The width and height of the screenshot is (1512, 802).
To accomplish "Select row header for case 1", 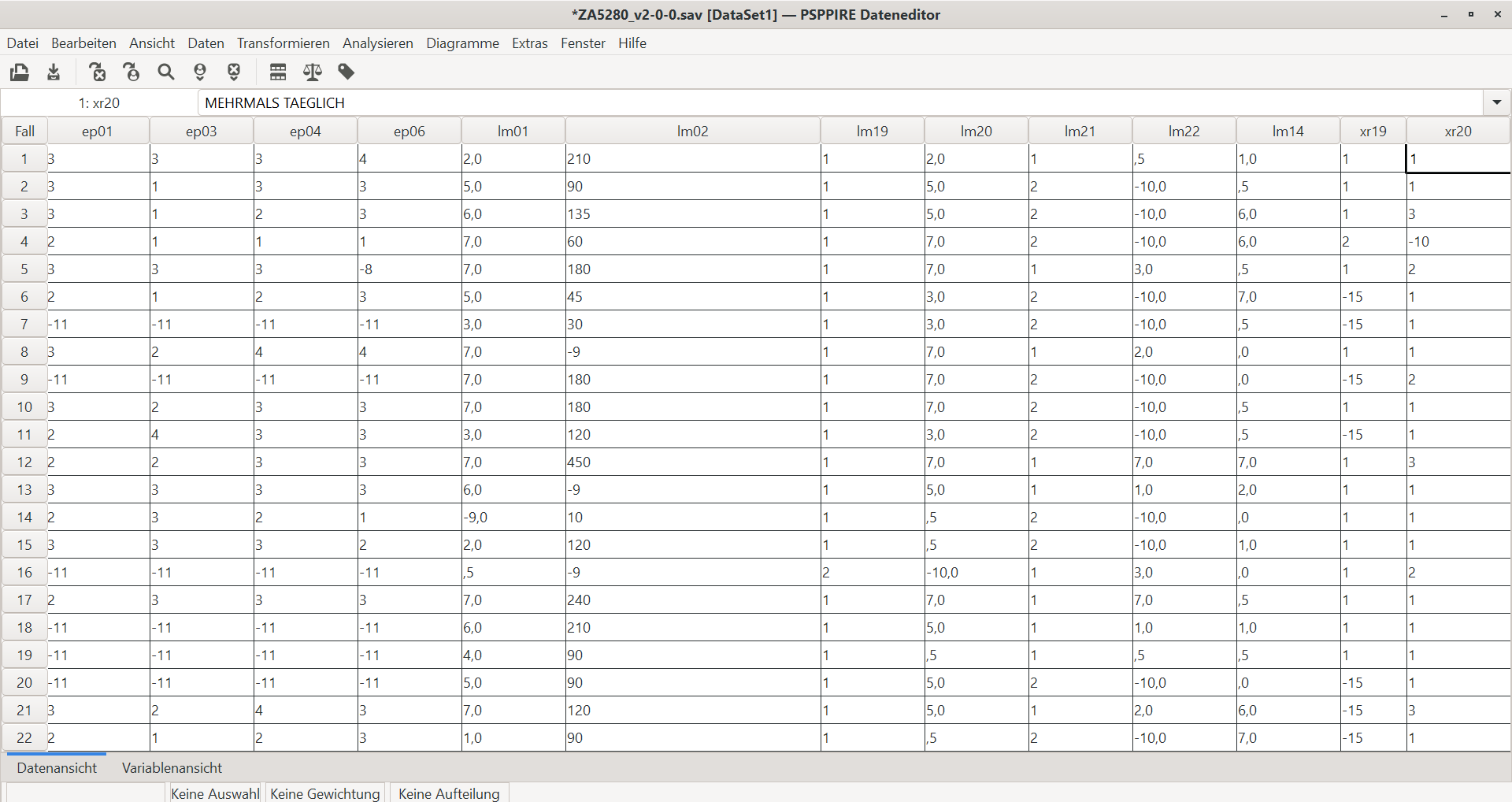I will click(x=24, y=159).
